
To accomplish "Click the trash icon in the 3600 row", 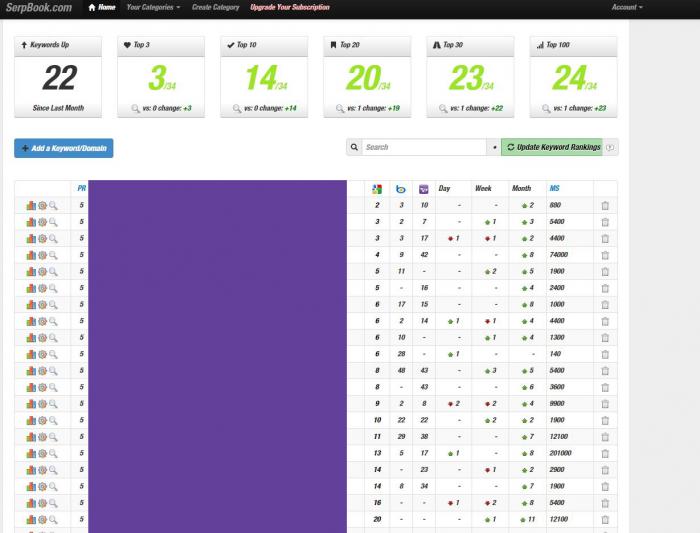I will click(x=605, y=387).
